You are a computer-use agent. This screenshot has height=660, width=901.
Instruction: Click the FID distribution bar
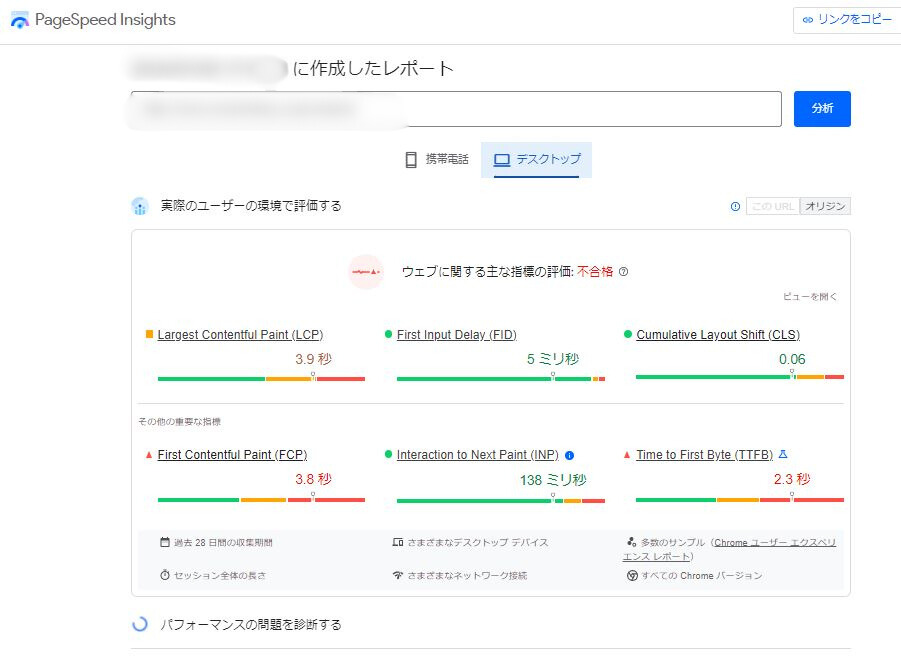[x=500, y=379]
